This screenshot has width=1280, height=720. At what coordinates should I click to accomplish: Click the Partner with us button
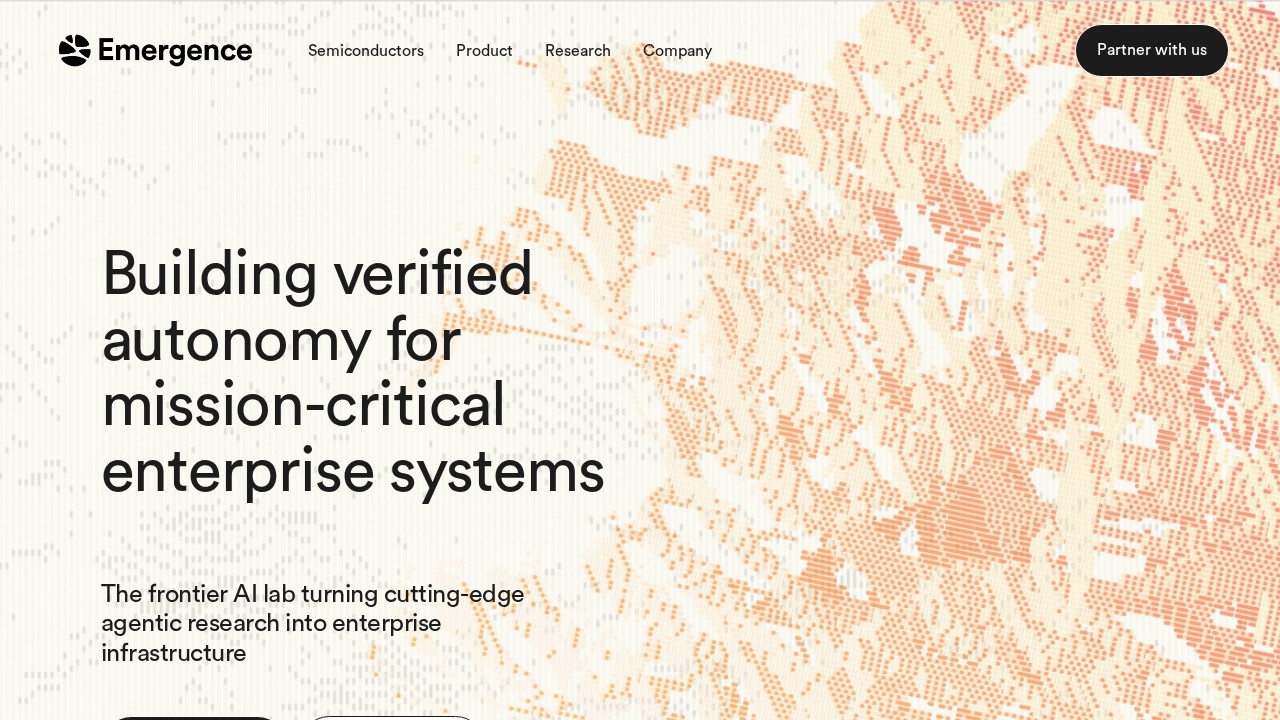click(x=1152, y=50)
